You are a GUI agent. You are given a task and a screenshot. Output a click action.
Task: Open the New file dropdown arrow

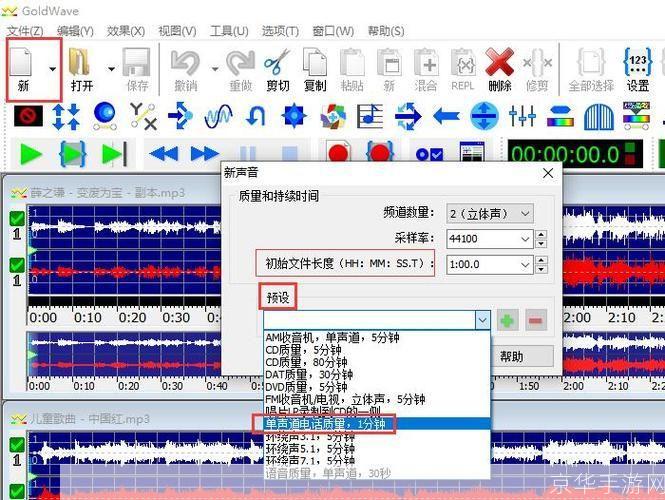pos(53,69)
